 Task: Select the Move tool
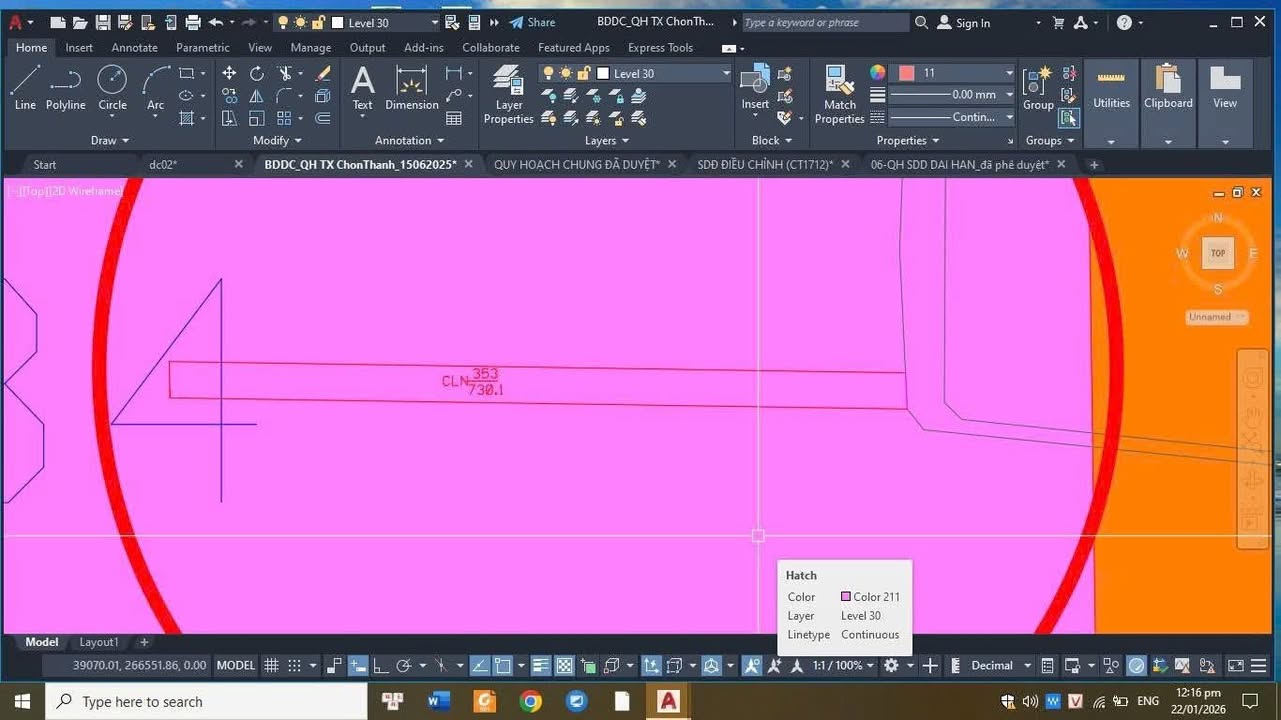tap(229, 73)
